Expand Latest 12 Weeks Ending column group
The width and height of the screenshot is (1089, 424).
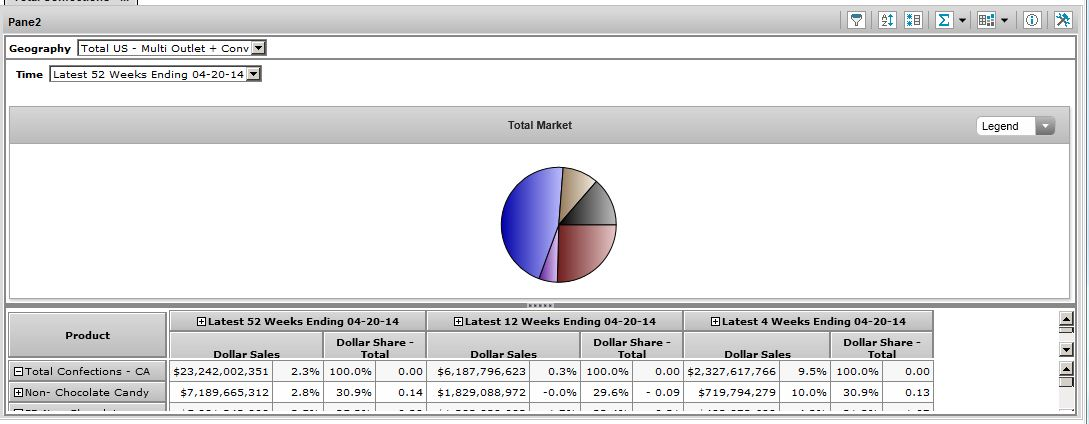pos(459,321)
